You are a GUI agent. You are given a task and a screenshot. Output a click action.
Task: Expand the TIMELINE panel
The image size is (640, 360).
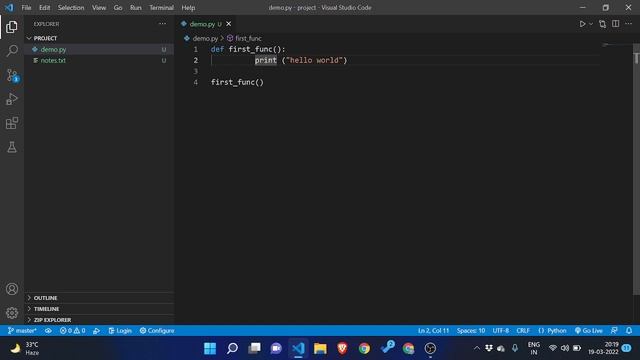point(99,309)
